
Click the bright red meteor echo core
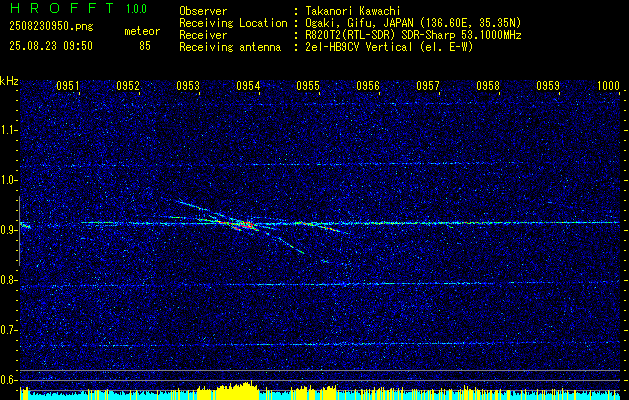click(247, 226)
